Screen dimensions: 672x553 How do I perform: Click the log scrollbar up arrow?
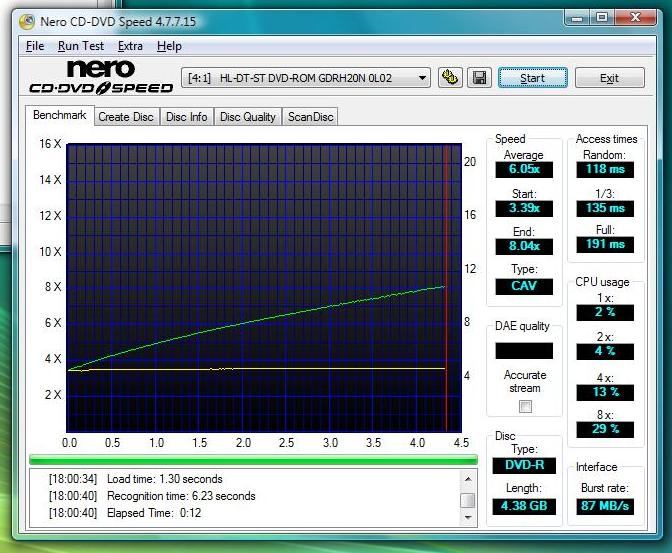[x=468, y=479]
